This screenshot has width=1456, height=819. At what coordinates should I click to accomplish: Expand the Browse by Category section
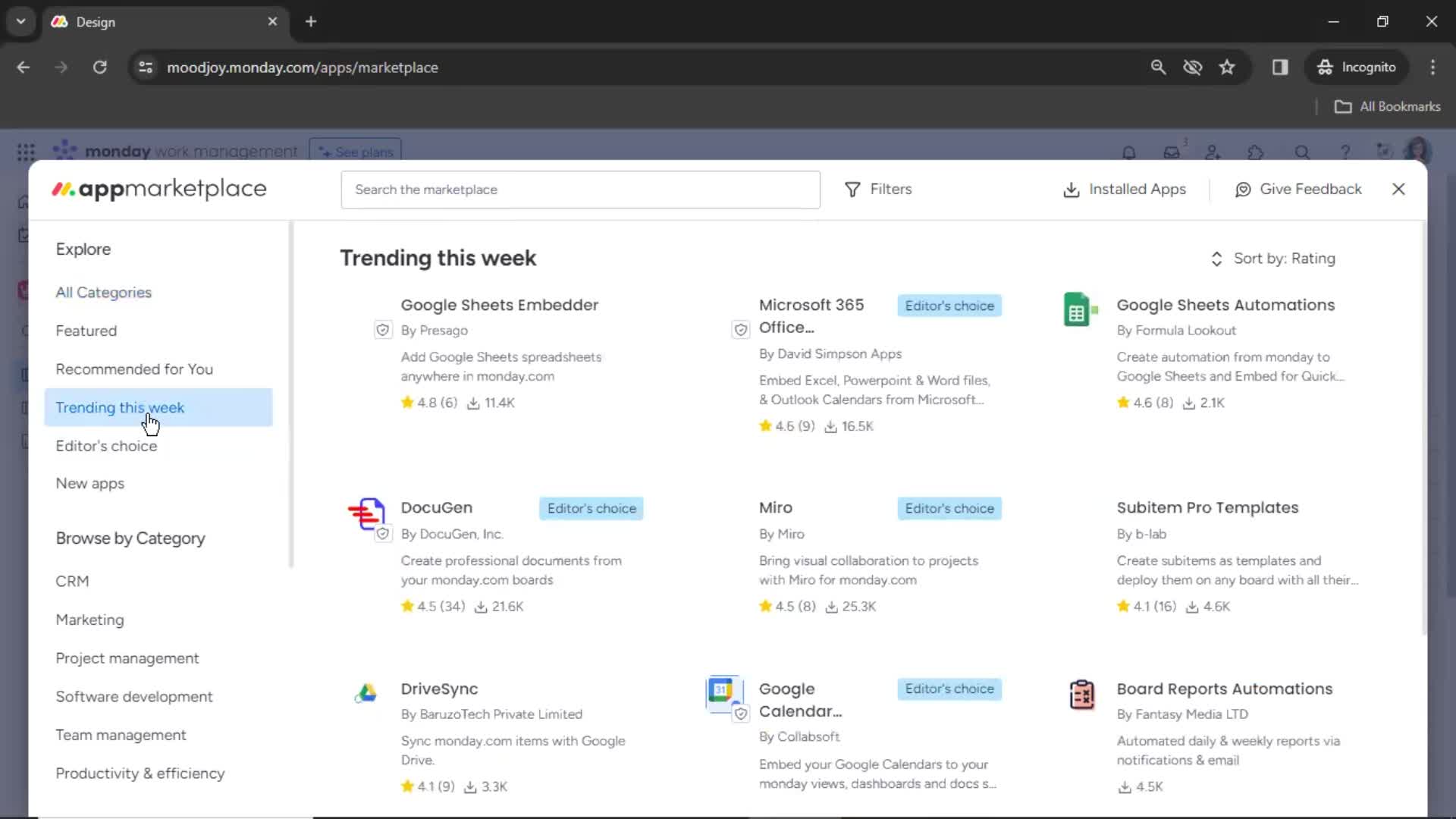(130, 538)
